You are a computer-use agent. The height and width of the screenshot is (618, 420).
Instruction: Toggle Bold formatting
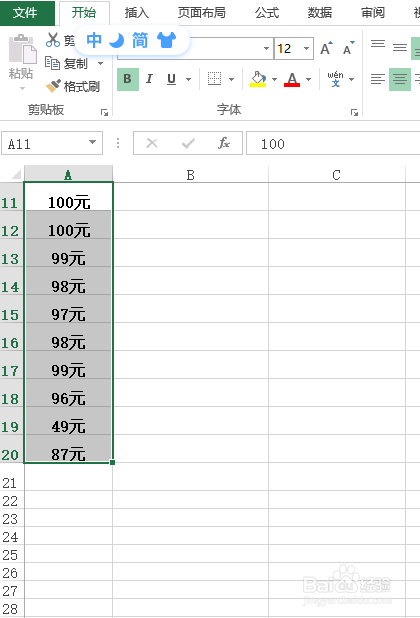128,79
